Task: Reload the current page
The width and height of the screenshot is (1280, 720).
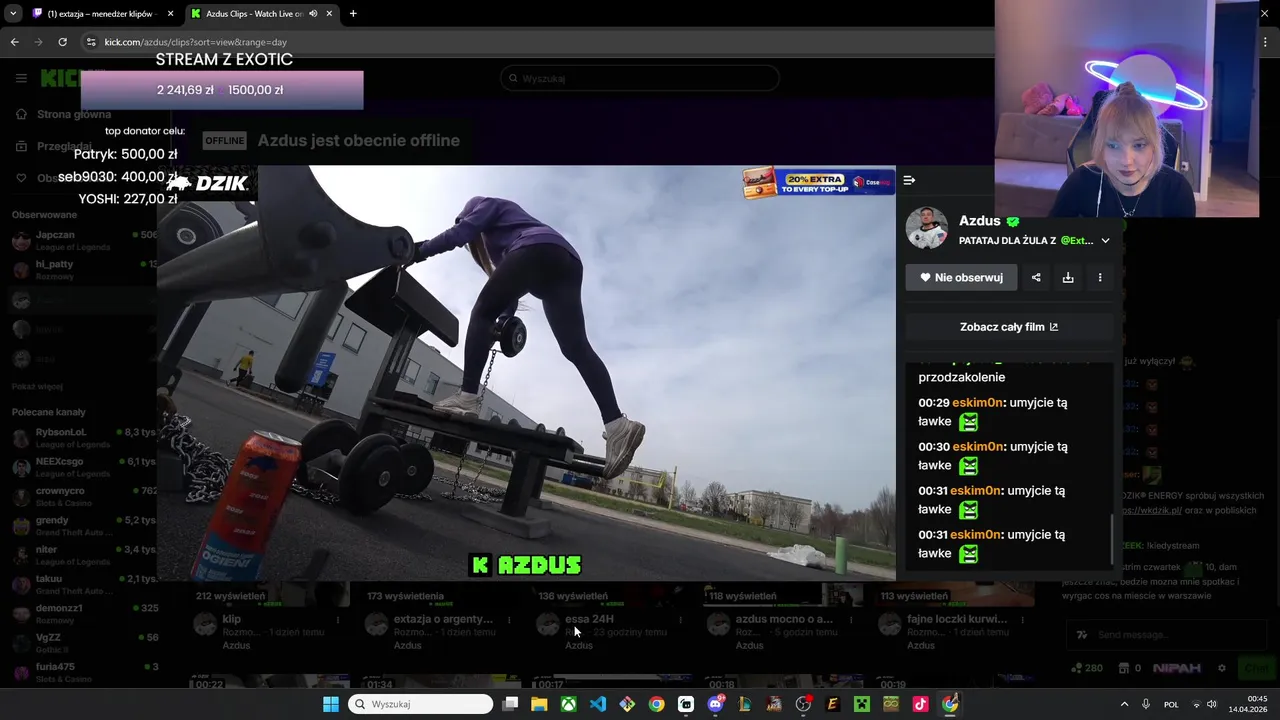Action: [62, 42]
